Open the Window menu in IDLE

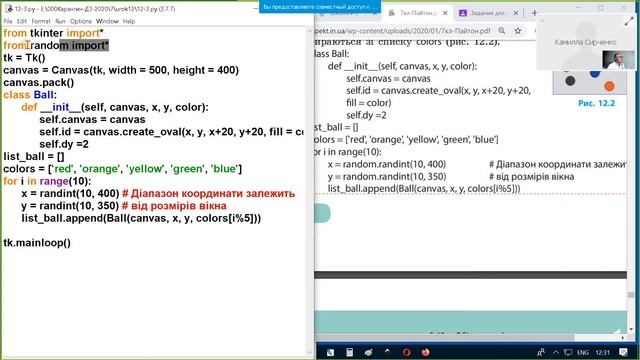[x=107, y=21]
